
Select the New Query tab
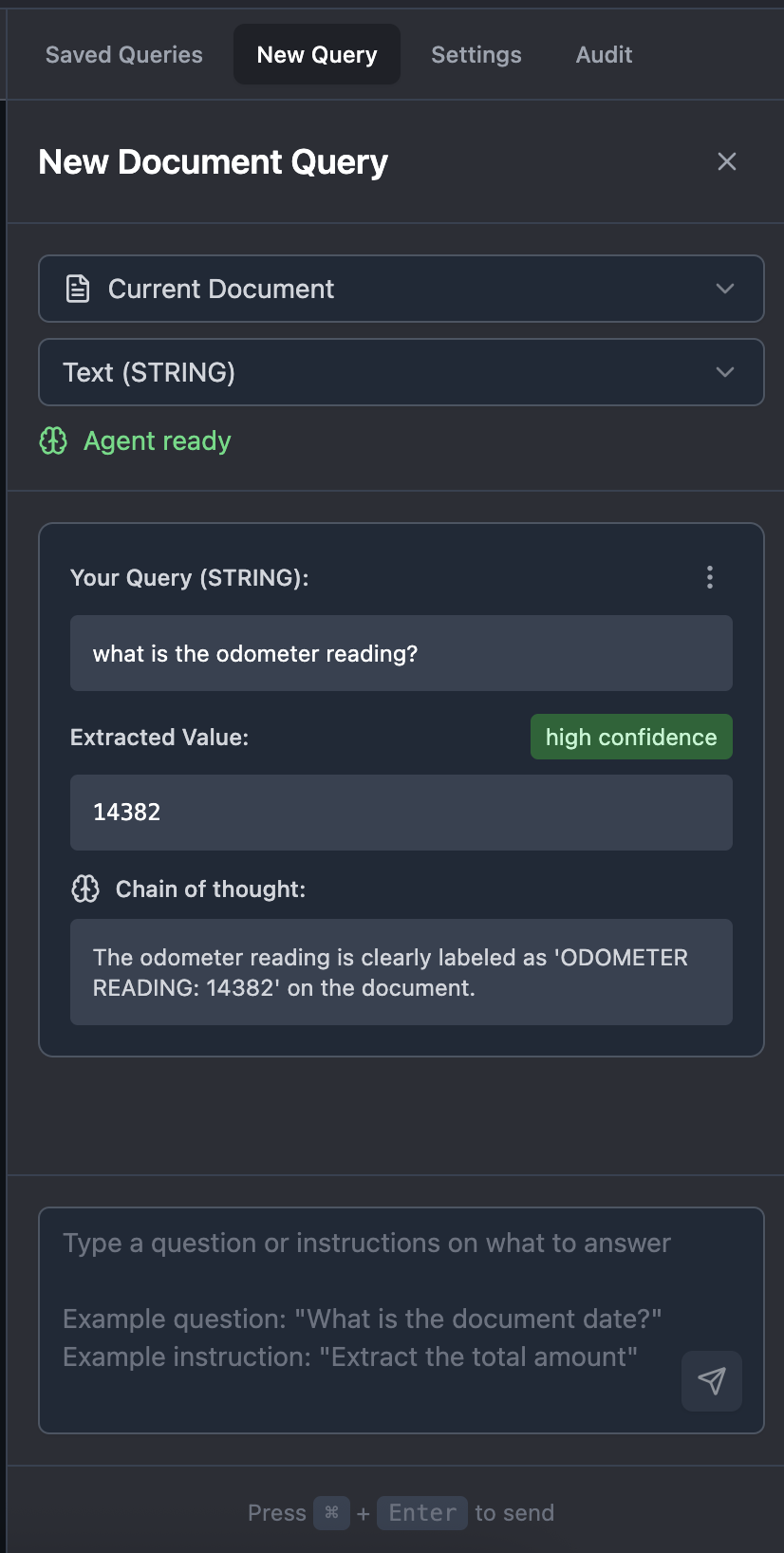click(x=316, y=54)
